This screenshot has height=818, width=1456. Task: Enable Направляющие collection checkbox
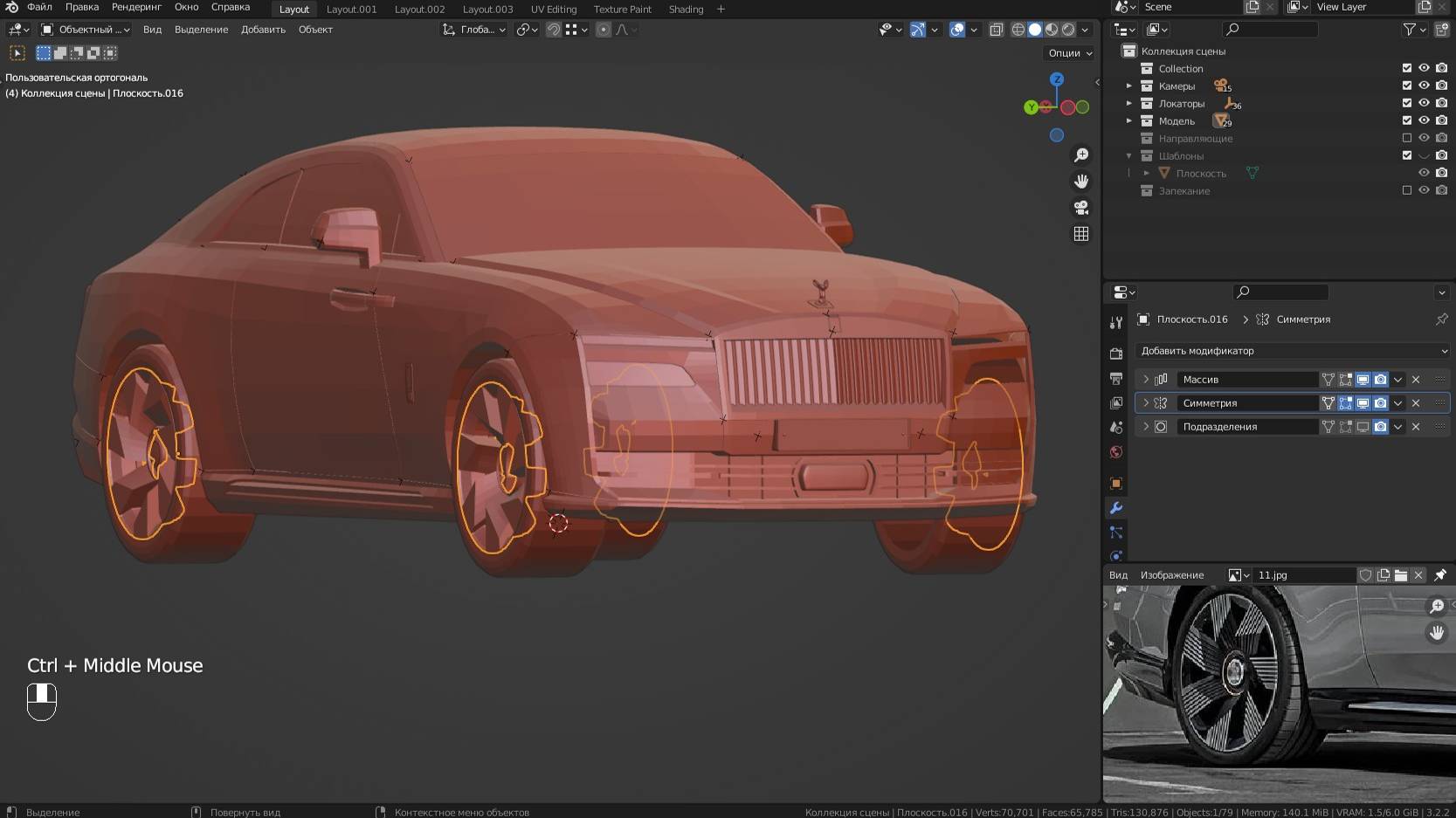click(1406, 138)
